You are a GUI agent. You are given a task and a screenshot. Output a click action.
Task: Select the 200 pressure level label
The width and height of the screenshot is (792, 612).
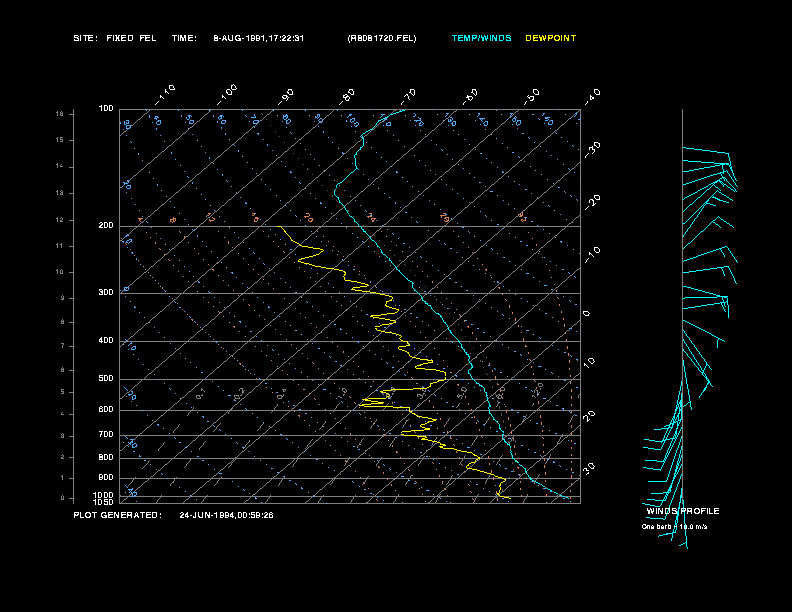(x=106, y=226)
